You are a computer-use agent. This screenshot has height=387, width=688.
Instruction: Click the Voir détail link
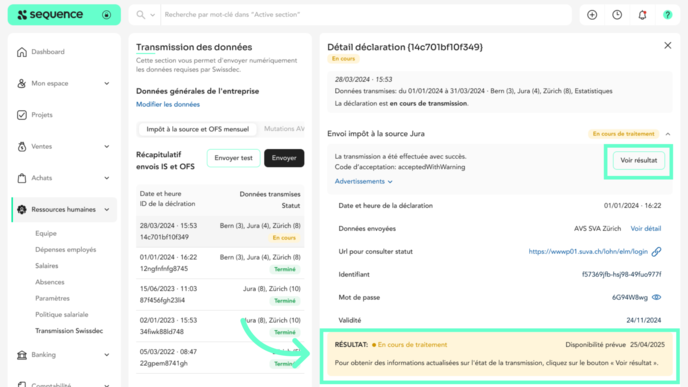(x=645, y=229)
